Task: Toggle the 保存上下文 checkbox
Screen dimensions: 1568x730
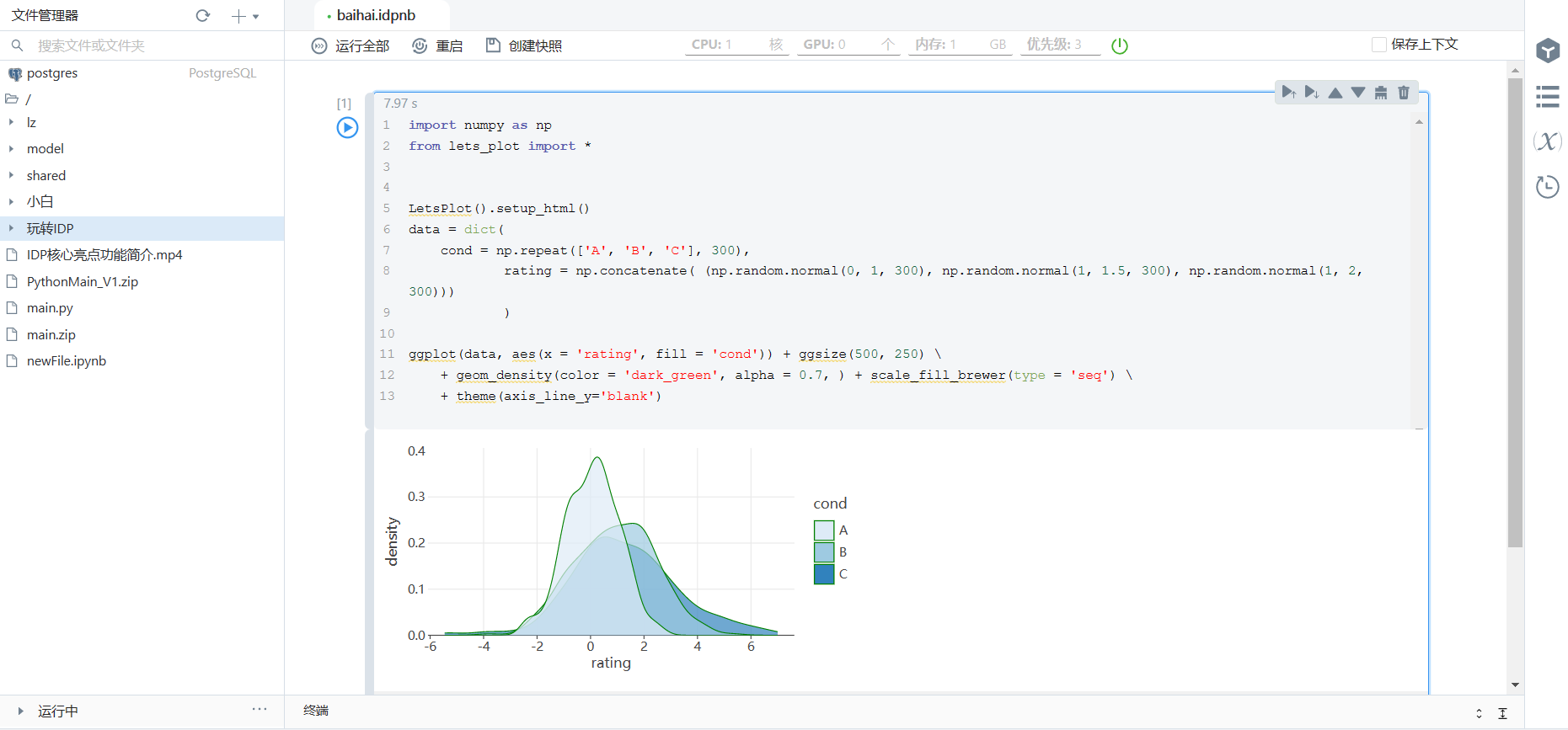Action: coord(1379,45)
